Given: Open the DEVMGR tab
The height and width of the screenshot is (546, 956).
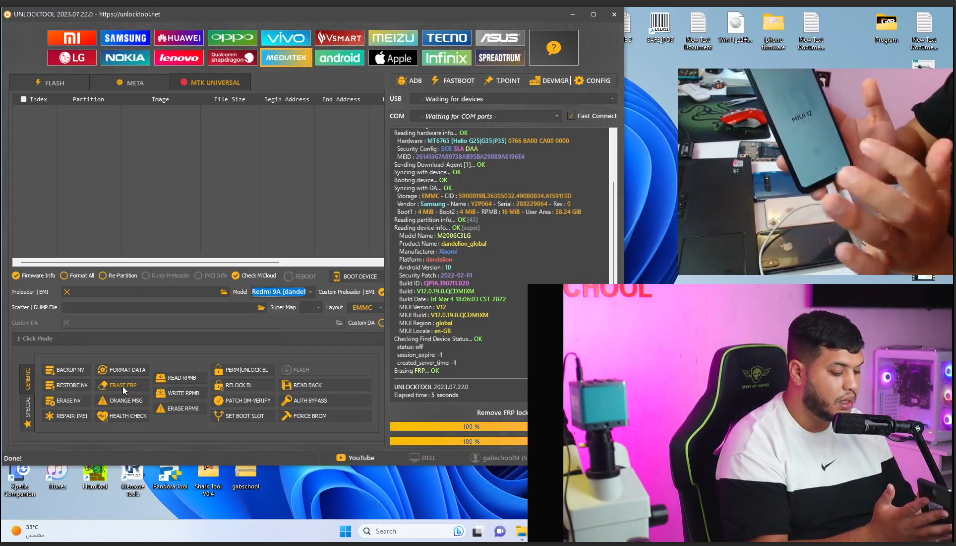Looking at the screenshot, I should pyautogui.click(x=549, y=80).
